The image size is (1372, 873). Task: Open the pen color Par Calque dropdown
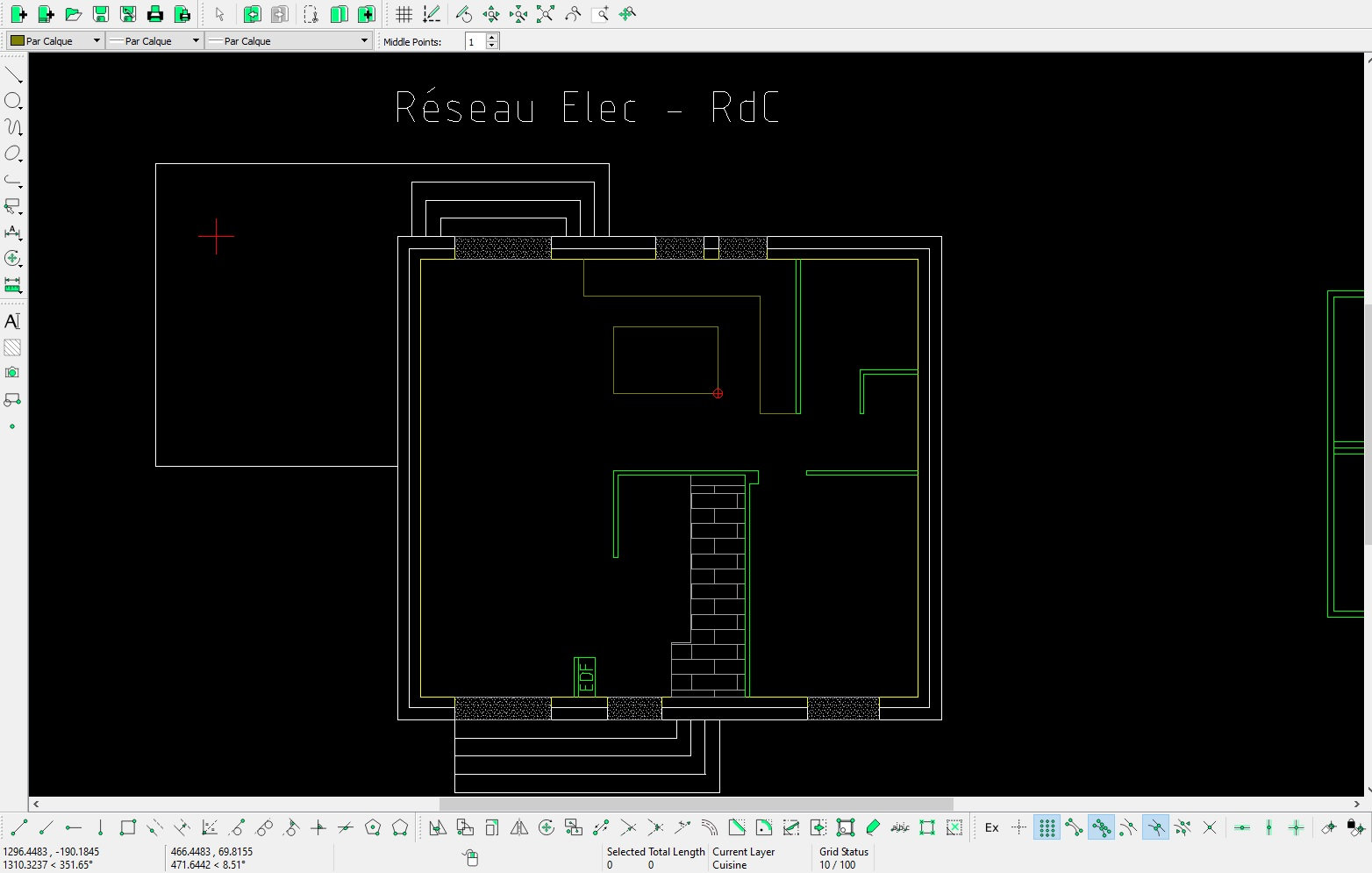point(55,40)
